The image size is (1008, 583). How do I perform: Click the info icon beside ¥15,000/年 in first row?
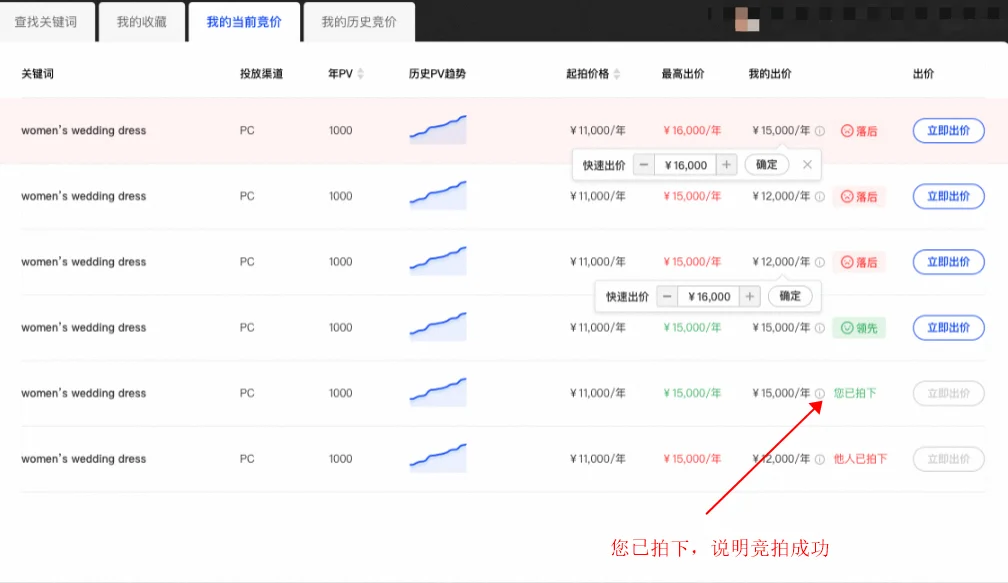coord(820,131)
